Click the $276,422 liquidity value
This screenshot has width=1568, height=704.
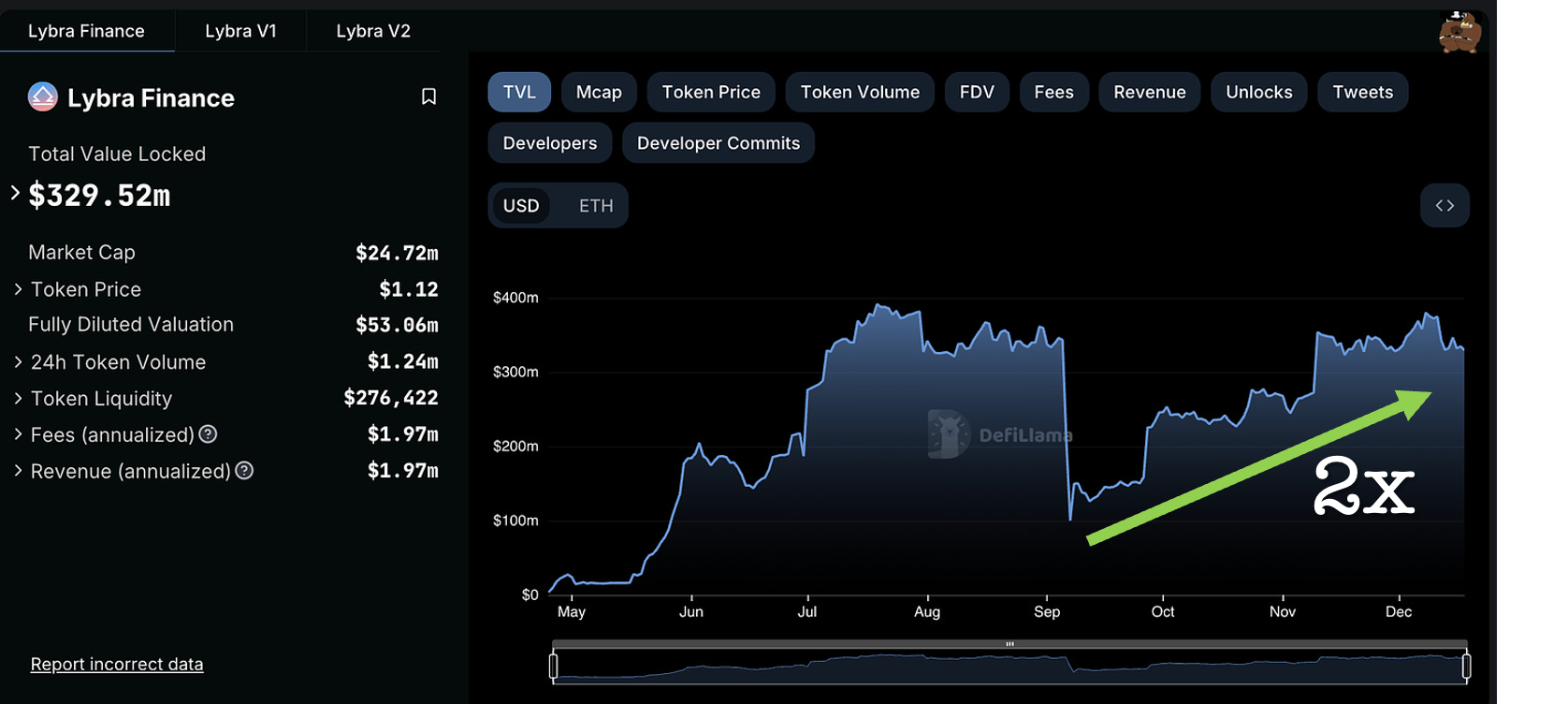[391, 398]
